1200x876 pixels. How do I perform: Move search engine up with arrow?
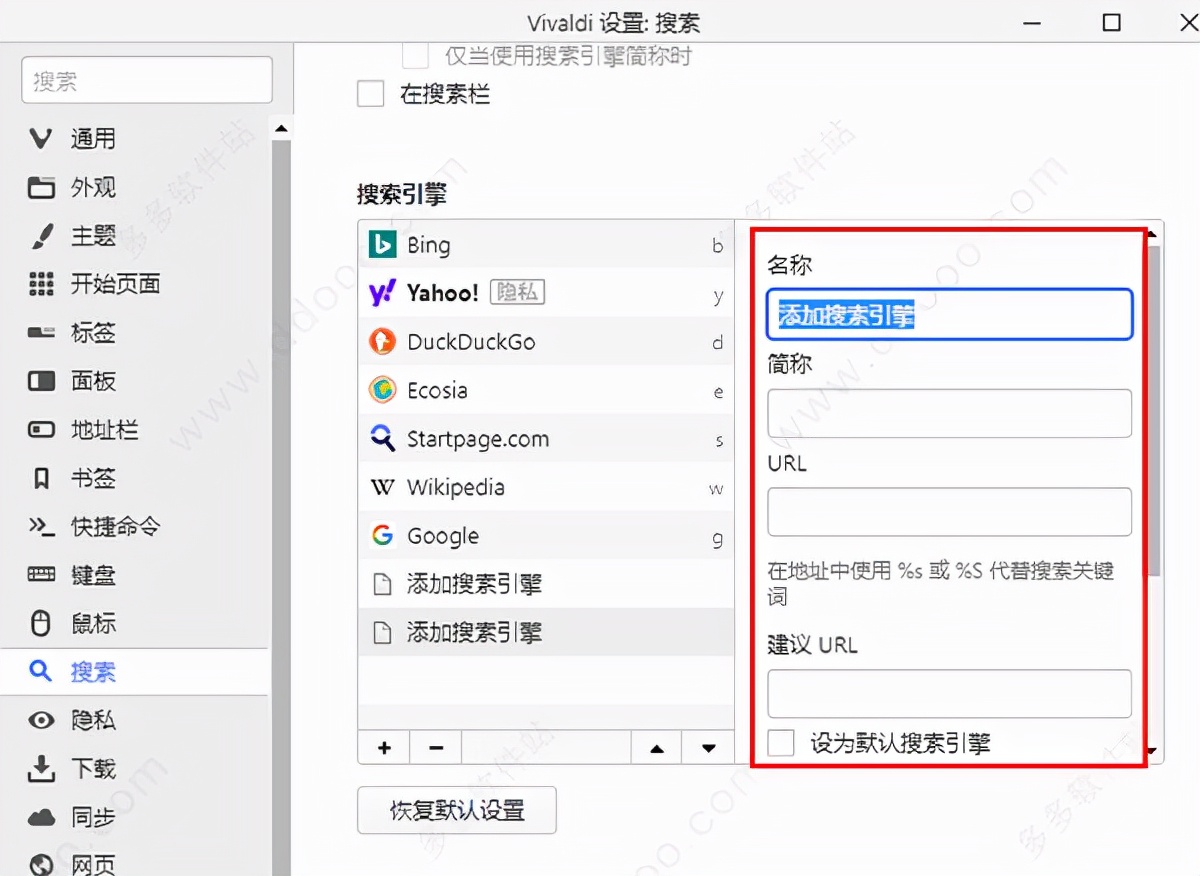point(657,747)
